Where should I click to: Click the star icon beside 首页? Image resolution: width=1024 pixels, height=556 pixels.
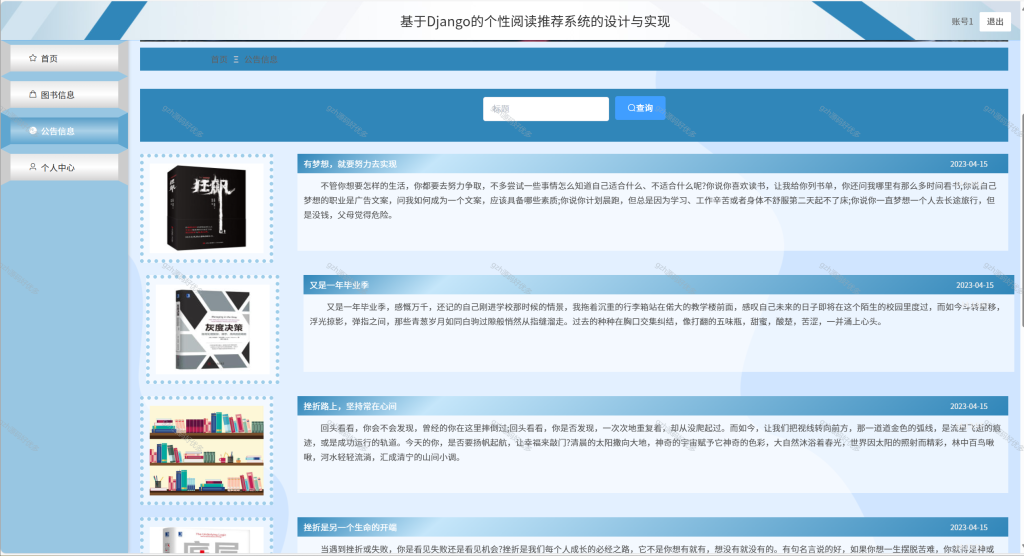tap(33, 58)
